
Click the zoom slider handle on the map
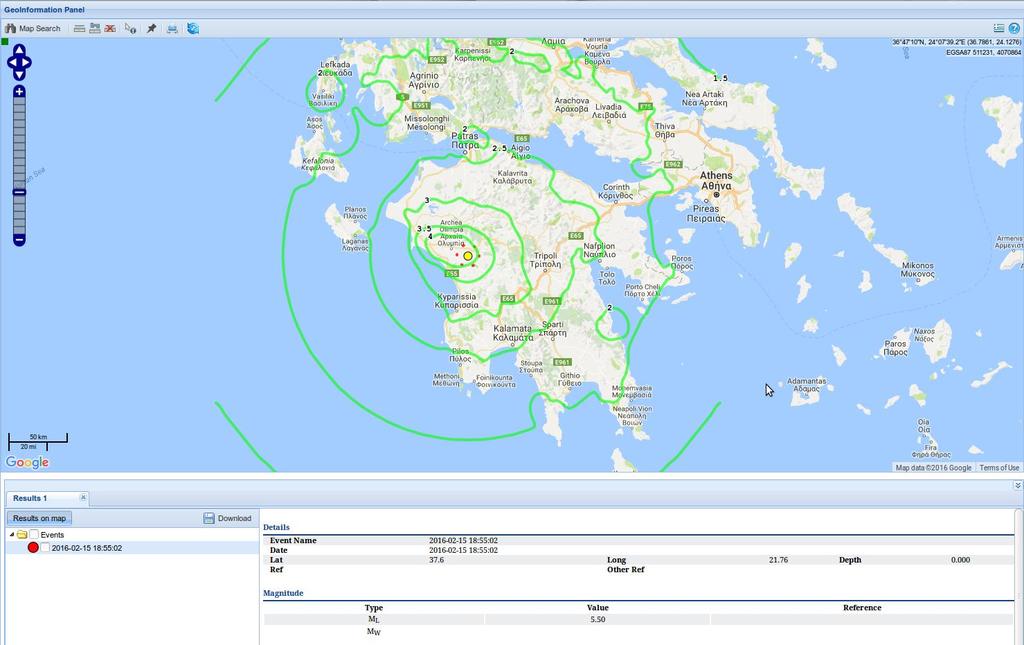pos(20,192)
